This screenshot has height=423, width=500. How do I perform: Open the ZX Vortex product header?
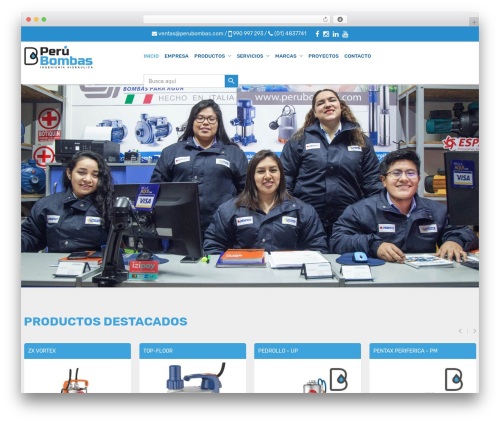click(77, 351)
